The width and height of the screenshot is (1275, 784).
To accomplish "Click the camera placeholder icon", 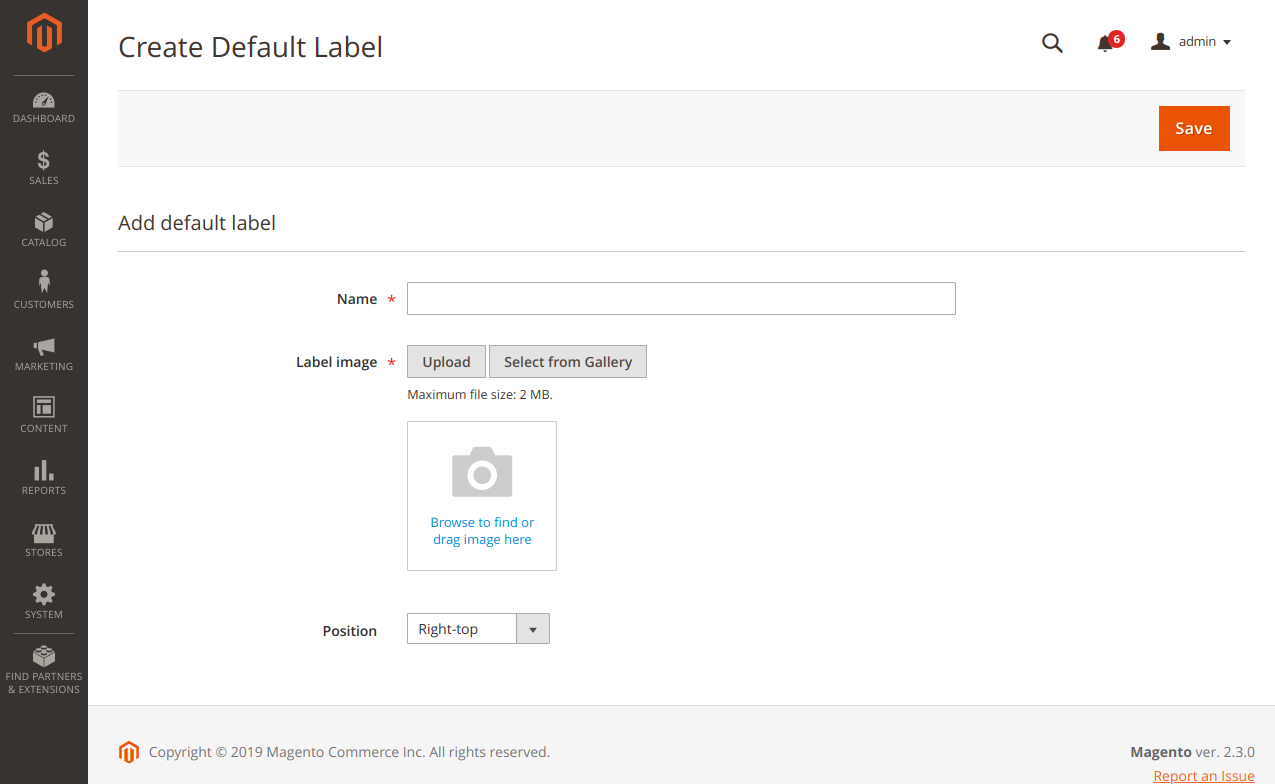I will [482, 472].
